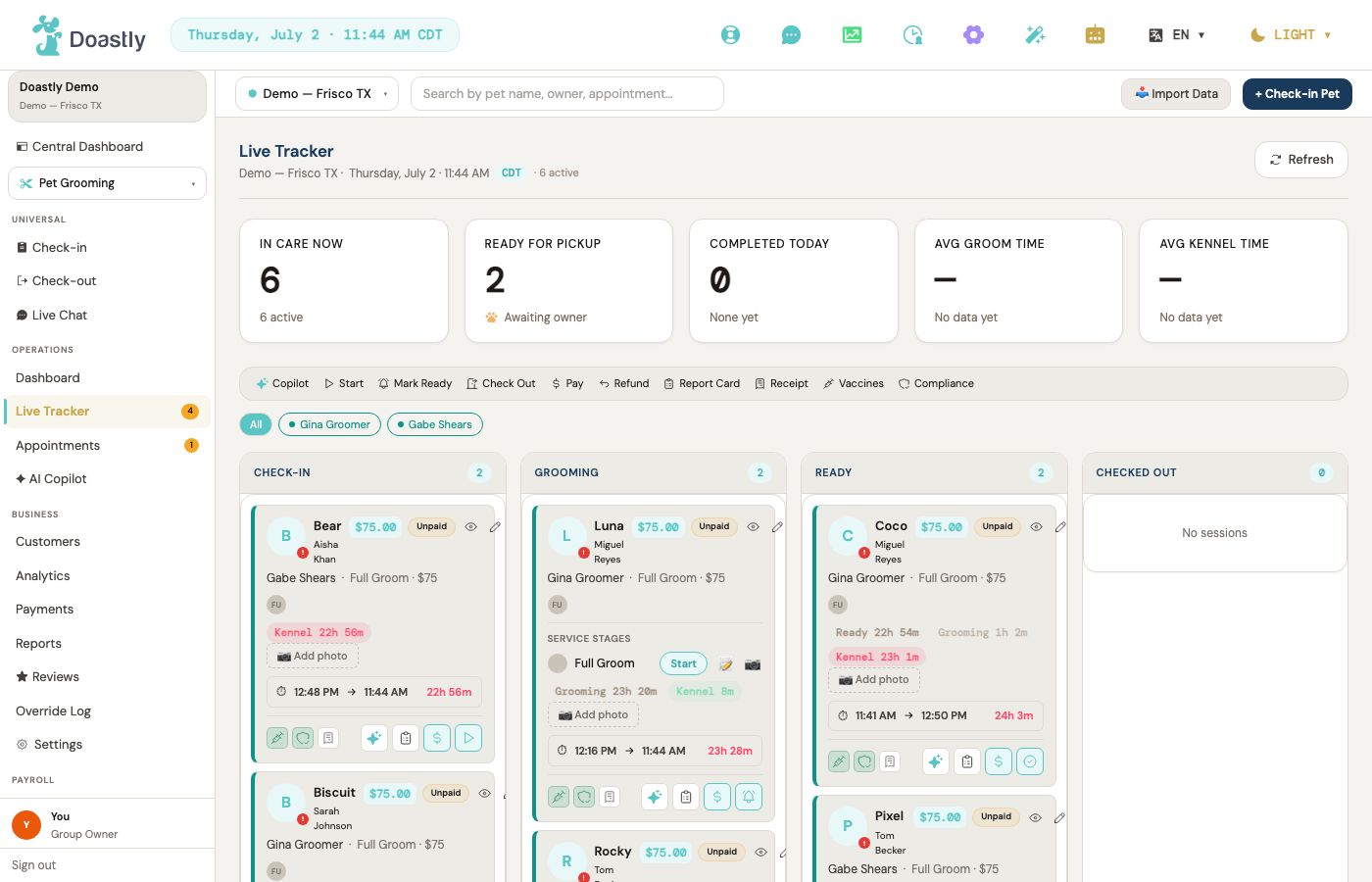Expand the Pet Grooming module dropdown
The image size is (1372, 882).
[x=108, y=183]
